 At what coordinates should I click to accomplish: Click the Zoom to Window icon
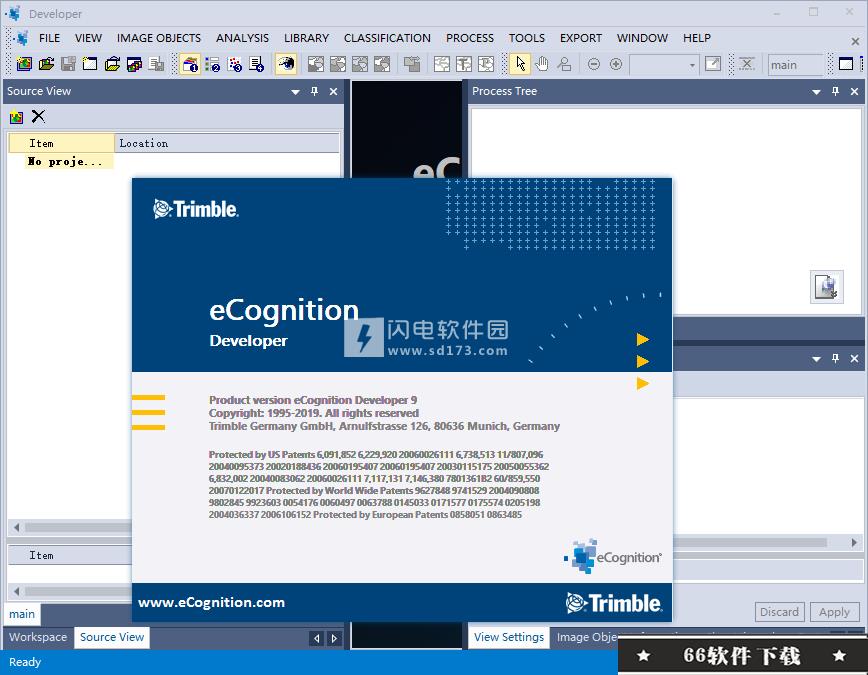(712, 64)
